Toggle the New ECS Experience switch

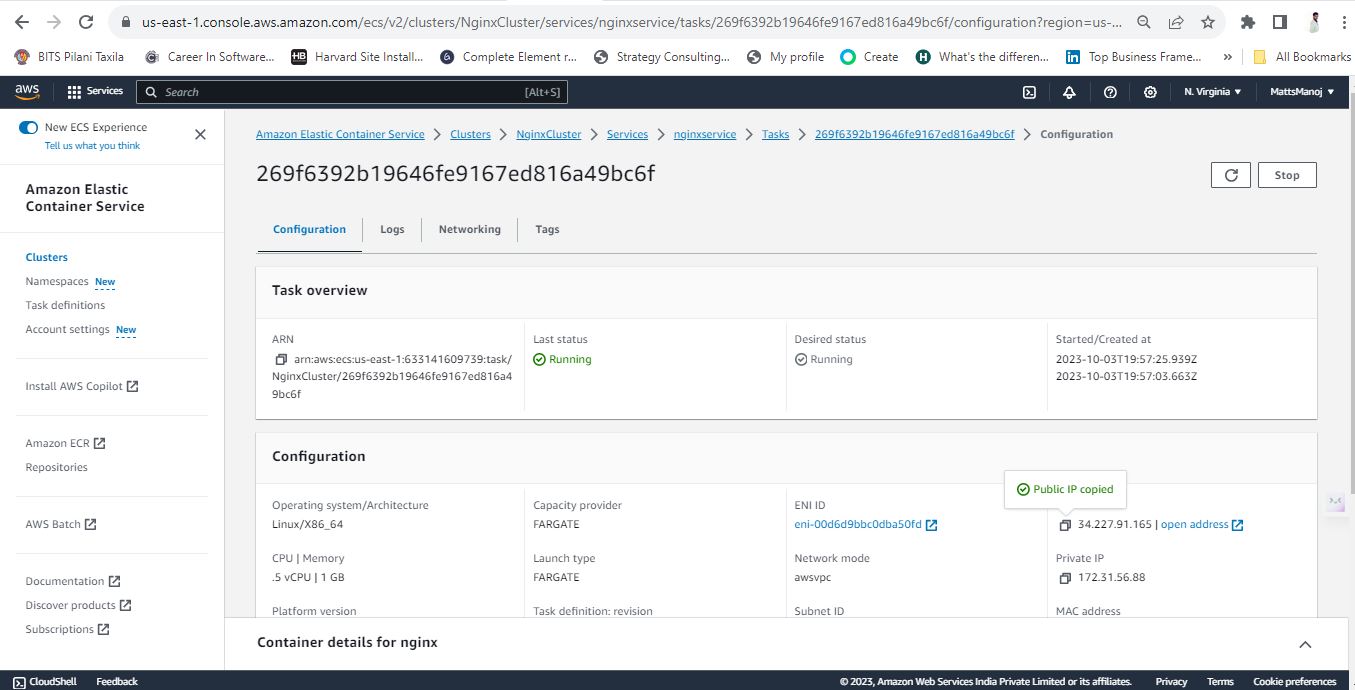[29, 128]
